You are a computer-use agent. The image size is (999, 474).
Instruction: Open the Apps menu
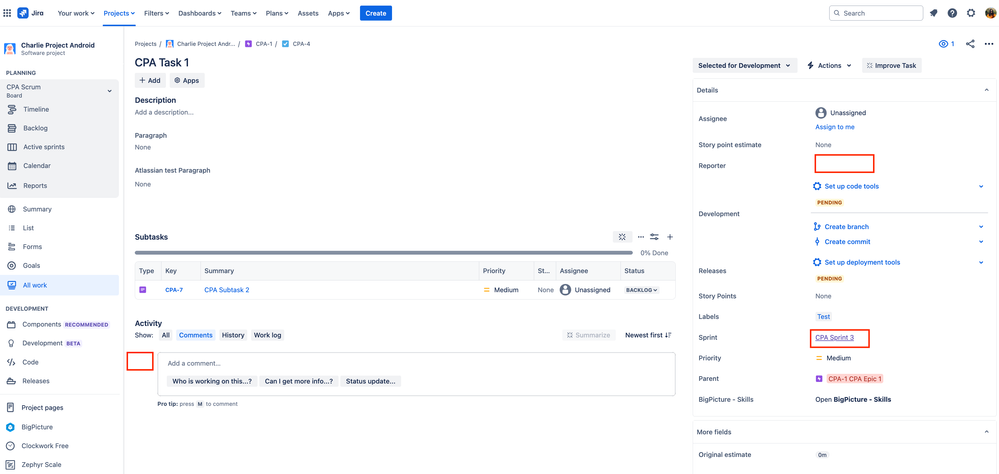point(339,13)
